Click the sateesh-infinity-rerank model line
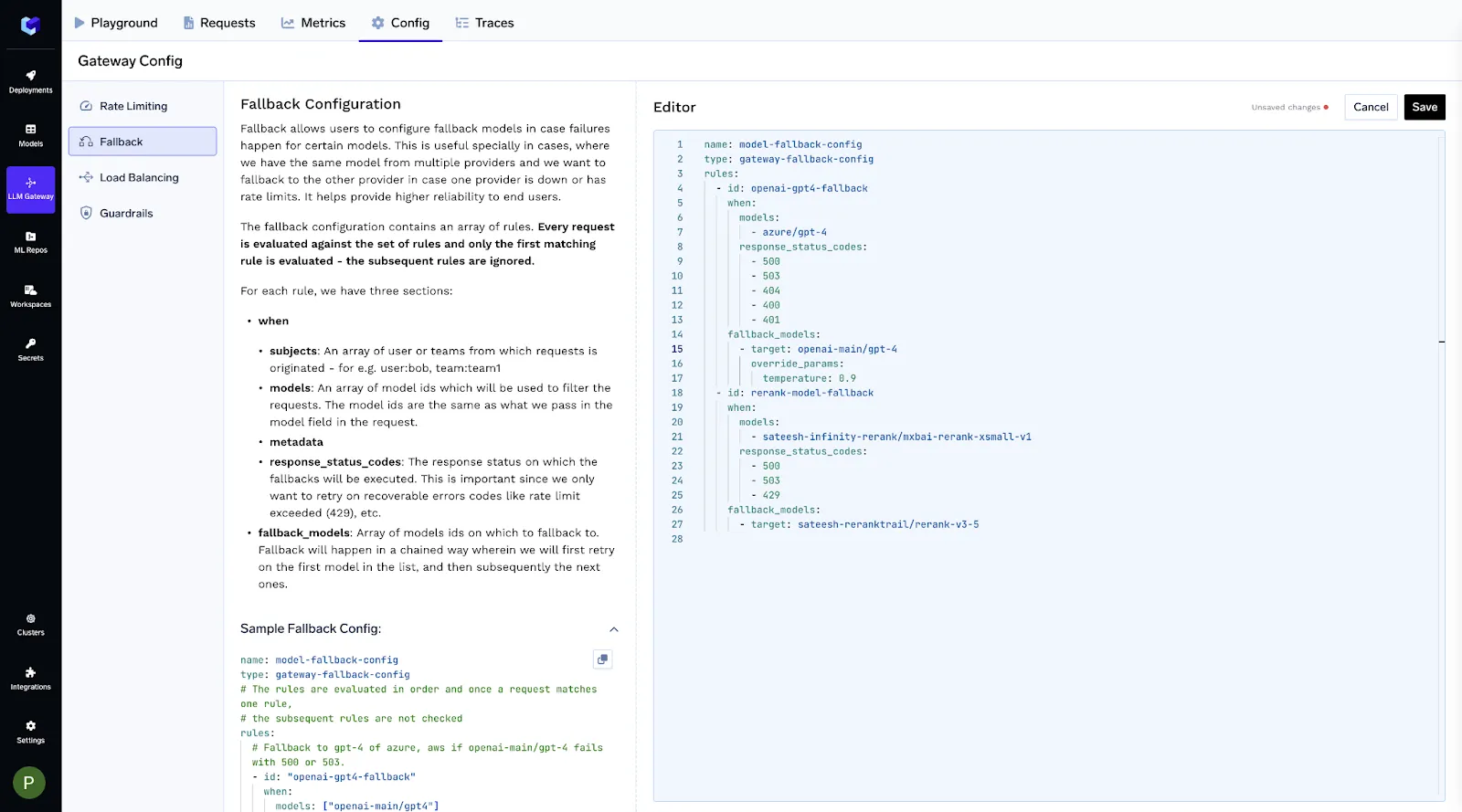1462x812 pixels. point(891,437)
